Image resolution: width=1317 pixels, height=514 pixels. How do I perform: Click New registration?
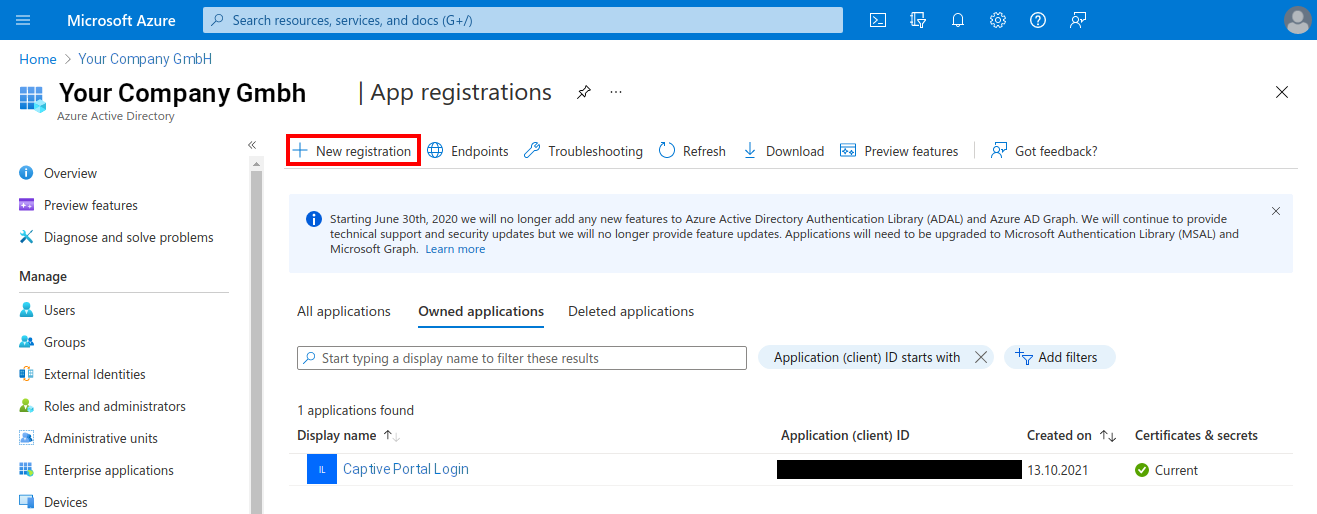[353, 151]
